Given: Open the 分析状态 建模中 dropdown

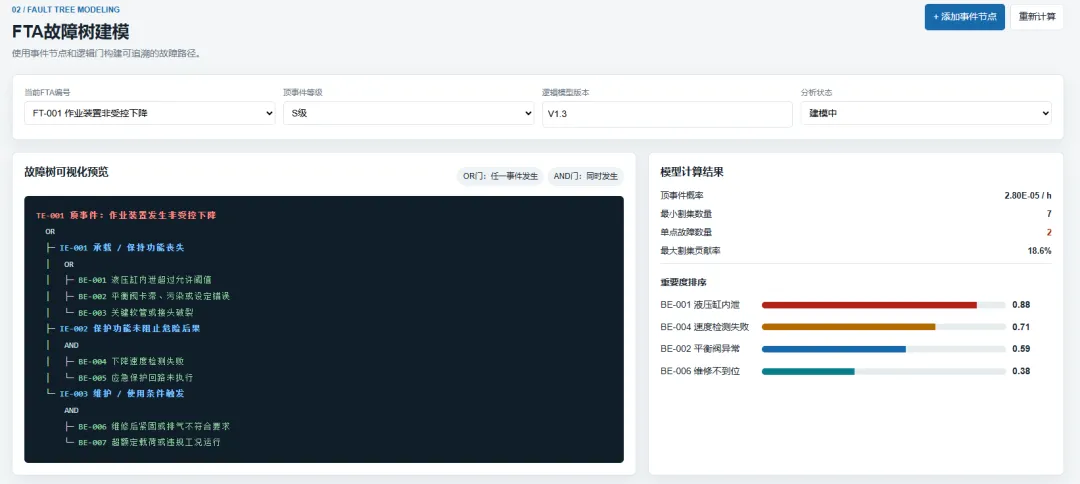Looking at the screenshot, I should (x=926, y=113).
